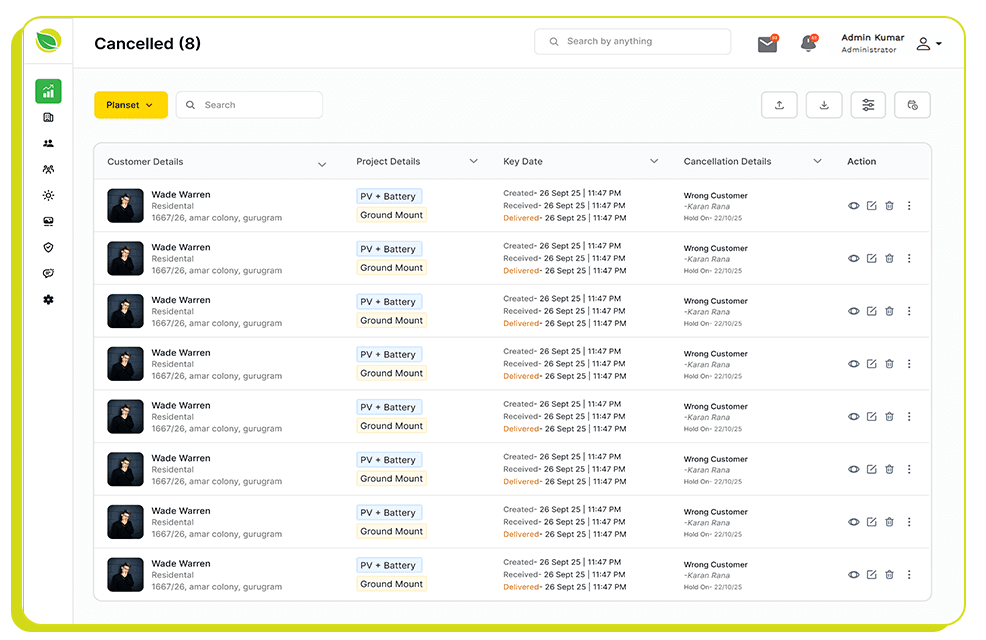Open the filter sliders settings
Screen dimensions: 986x640
tap(868, 105)
